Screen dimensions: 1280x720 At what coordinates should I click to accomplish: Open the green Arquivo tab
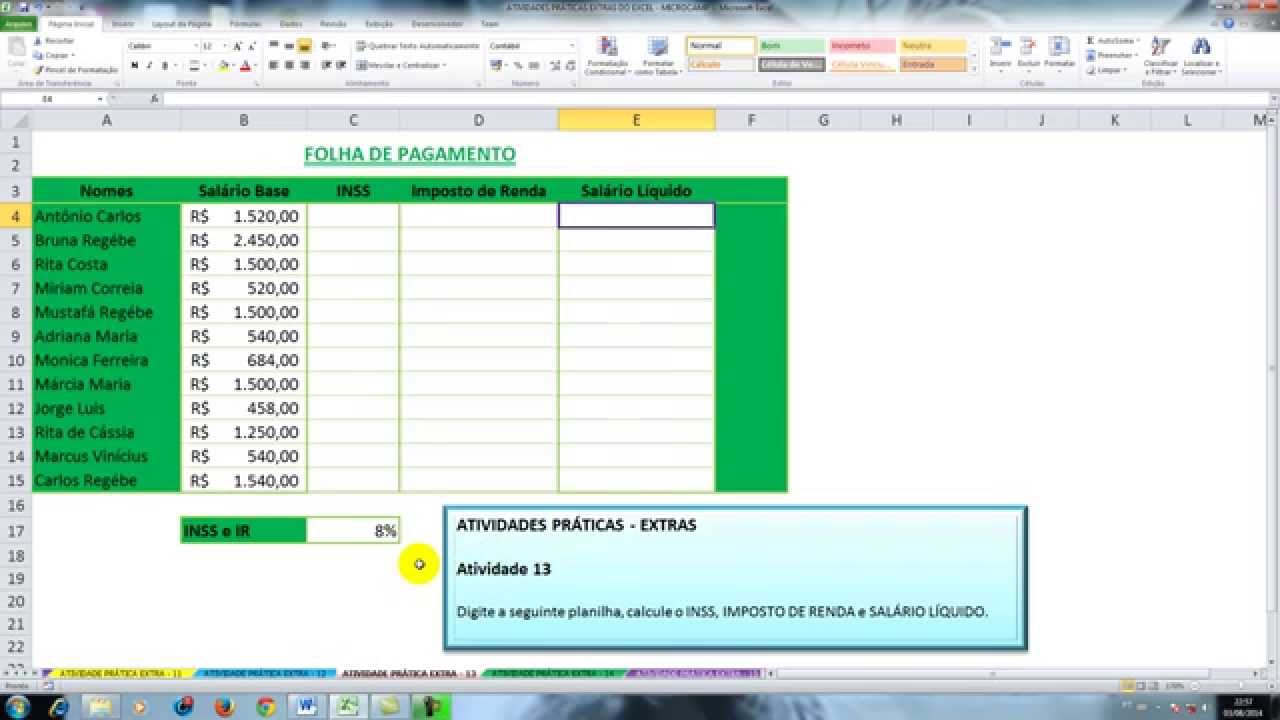point(19,22)
